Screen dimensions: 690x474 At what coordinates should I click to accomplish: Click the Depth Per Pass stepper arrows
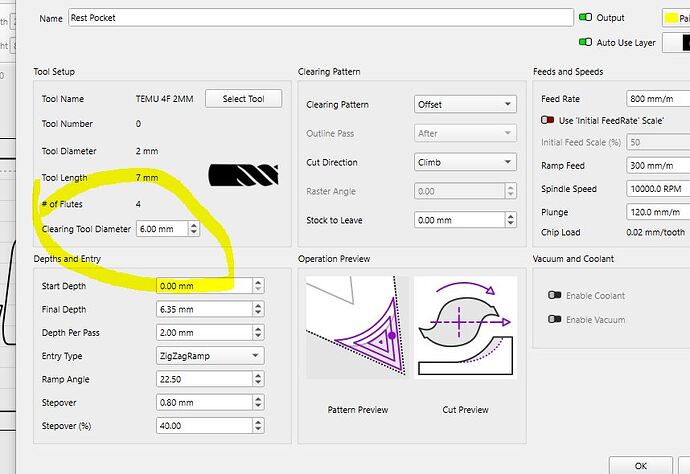[258, 332]
